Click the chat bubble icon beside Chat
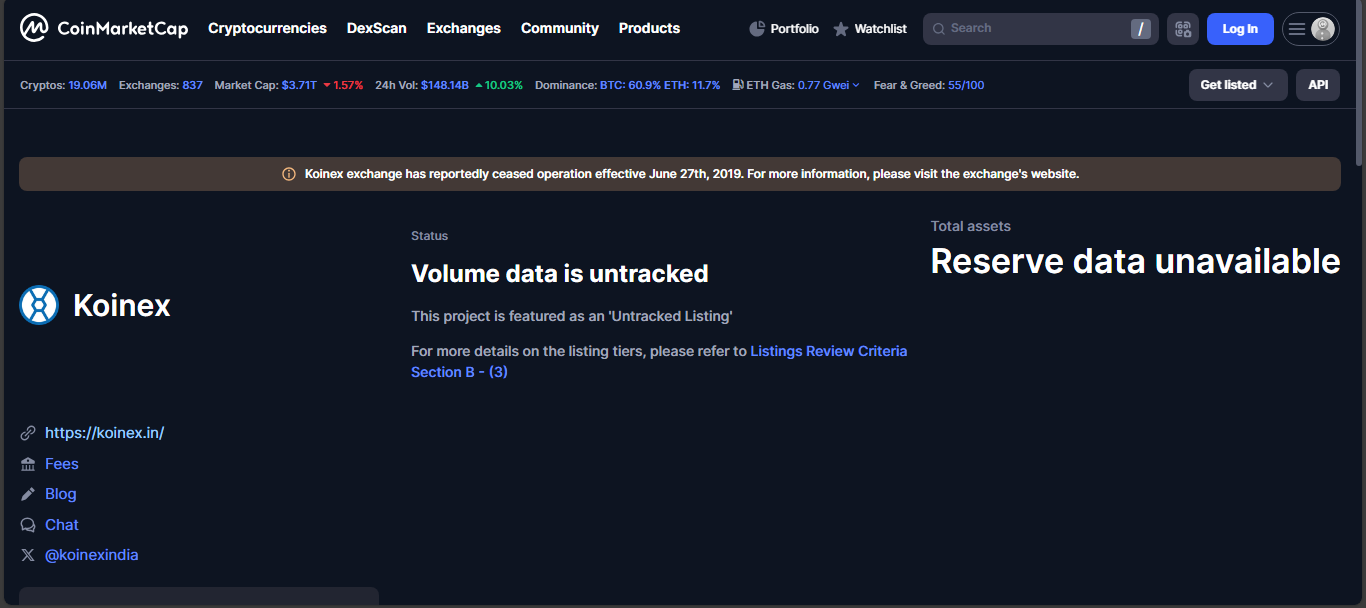 (28, 524)
